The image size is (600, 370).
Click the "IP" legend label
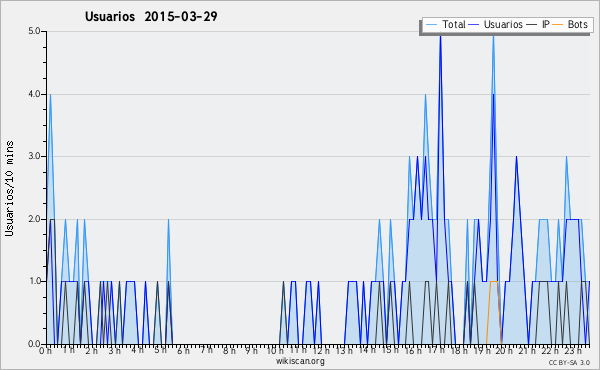[546, 24]
